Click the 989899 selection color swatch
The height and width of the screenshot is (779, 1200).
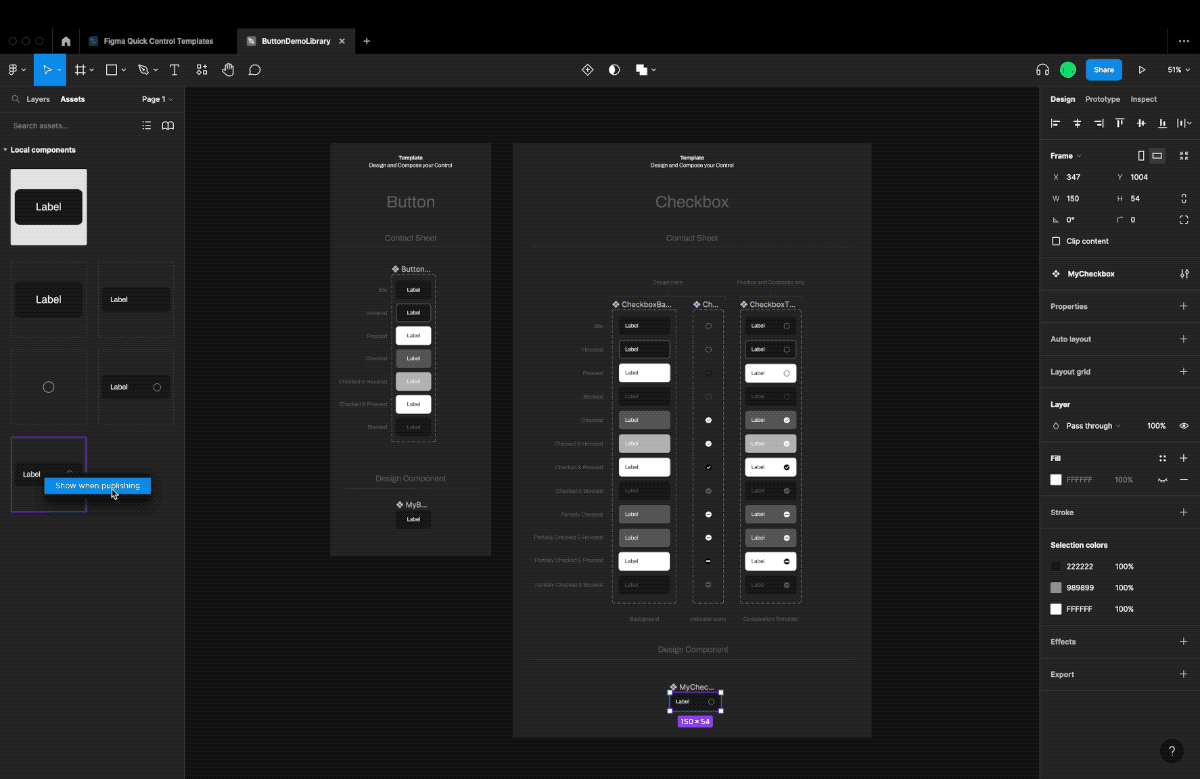click(1056, 588)
